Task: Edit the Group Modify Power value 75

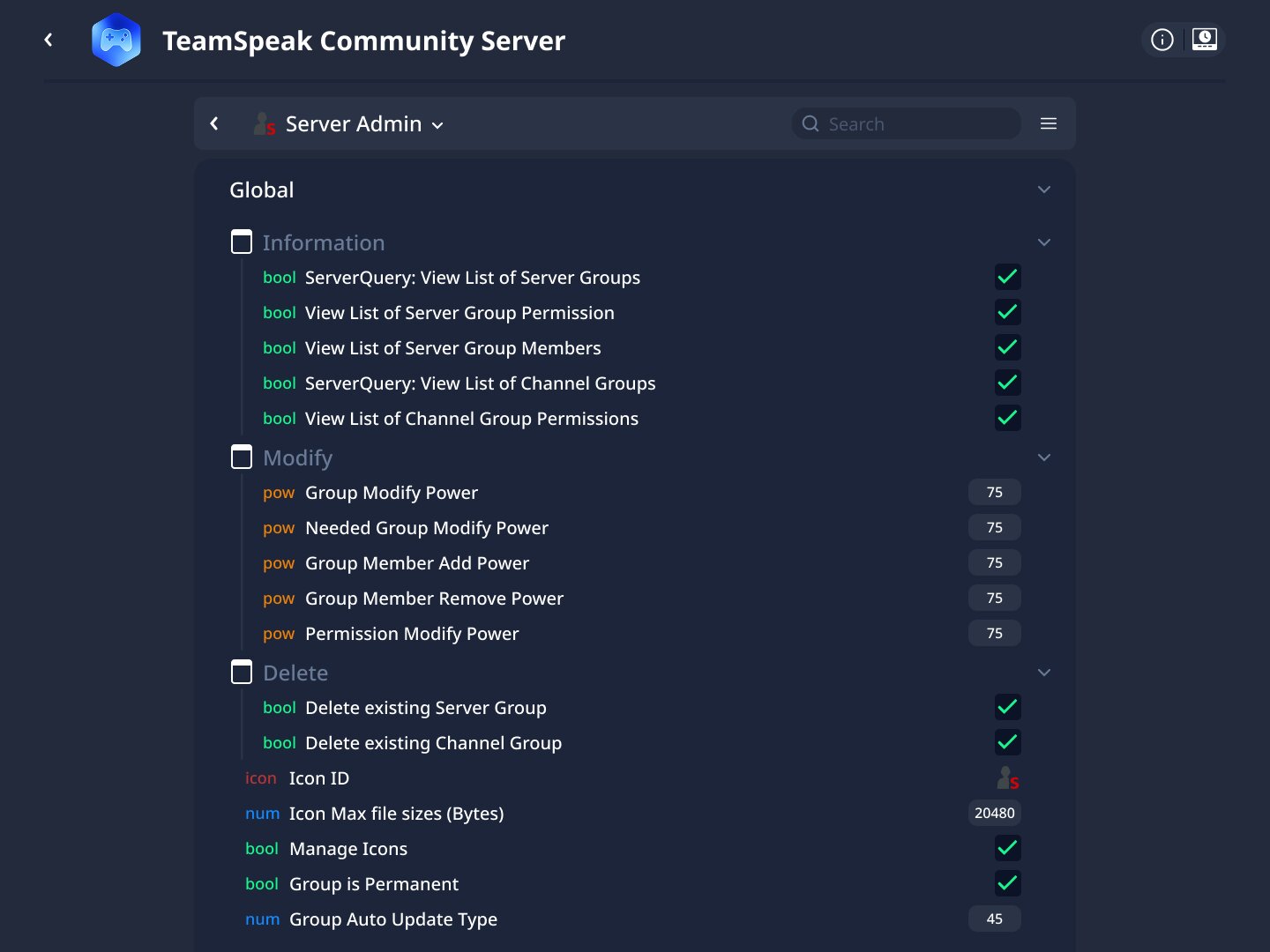Action: pyautogui.click(x=995, y=492)
